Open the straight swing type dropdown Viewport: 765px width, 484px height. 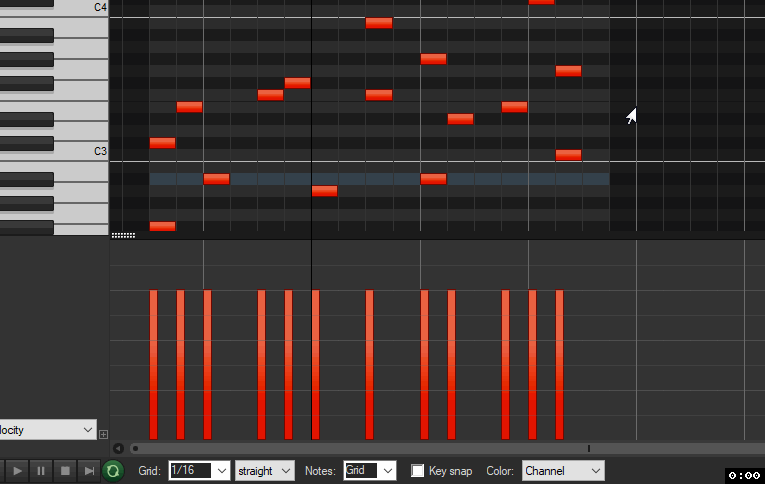tap(265, 471)
